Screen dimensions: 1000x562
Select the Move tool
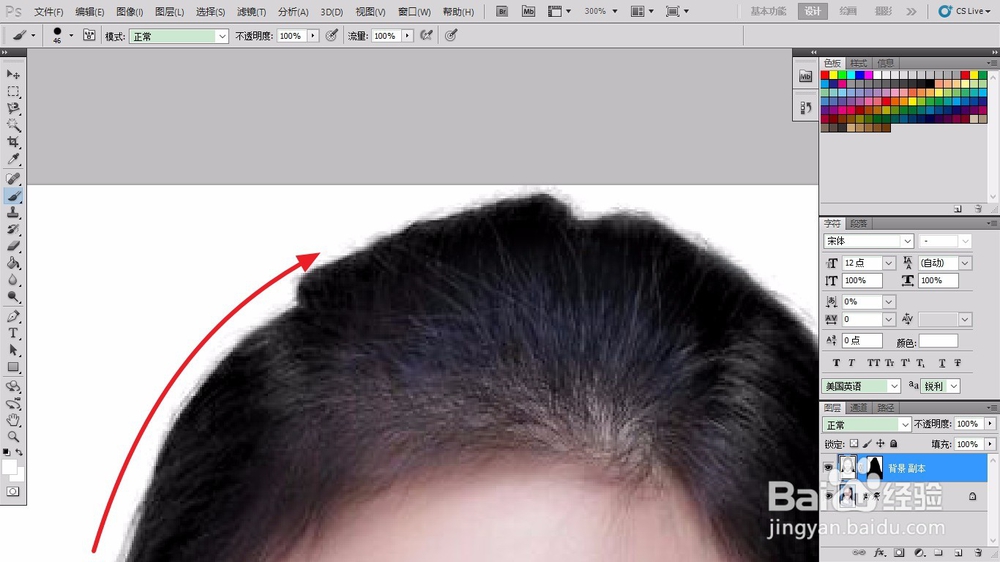click(13, 75)
